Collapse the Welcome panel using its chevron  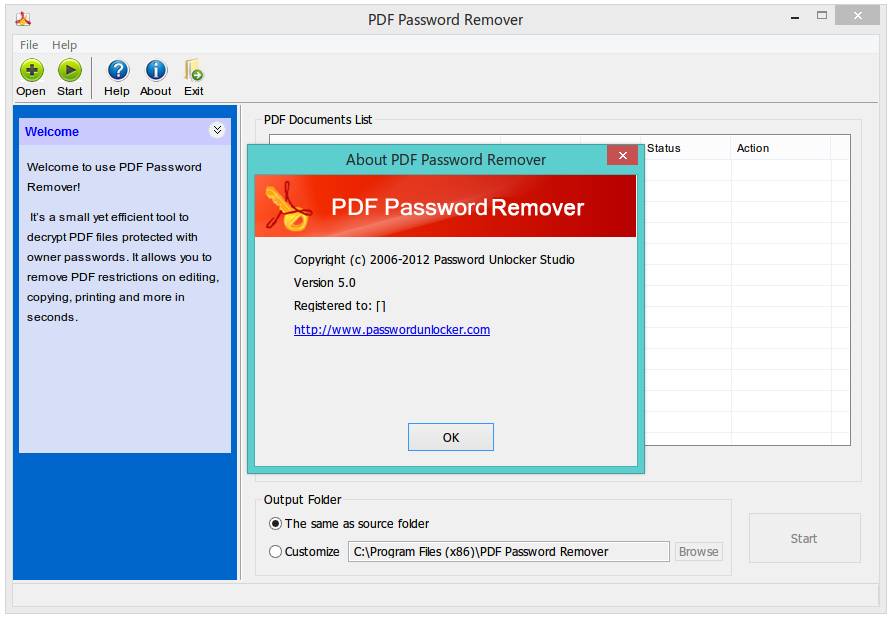pos(217,129)
